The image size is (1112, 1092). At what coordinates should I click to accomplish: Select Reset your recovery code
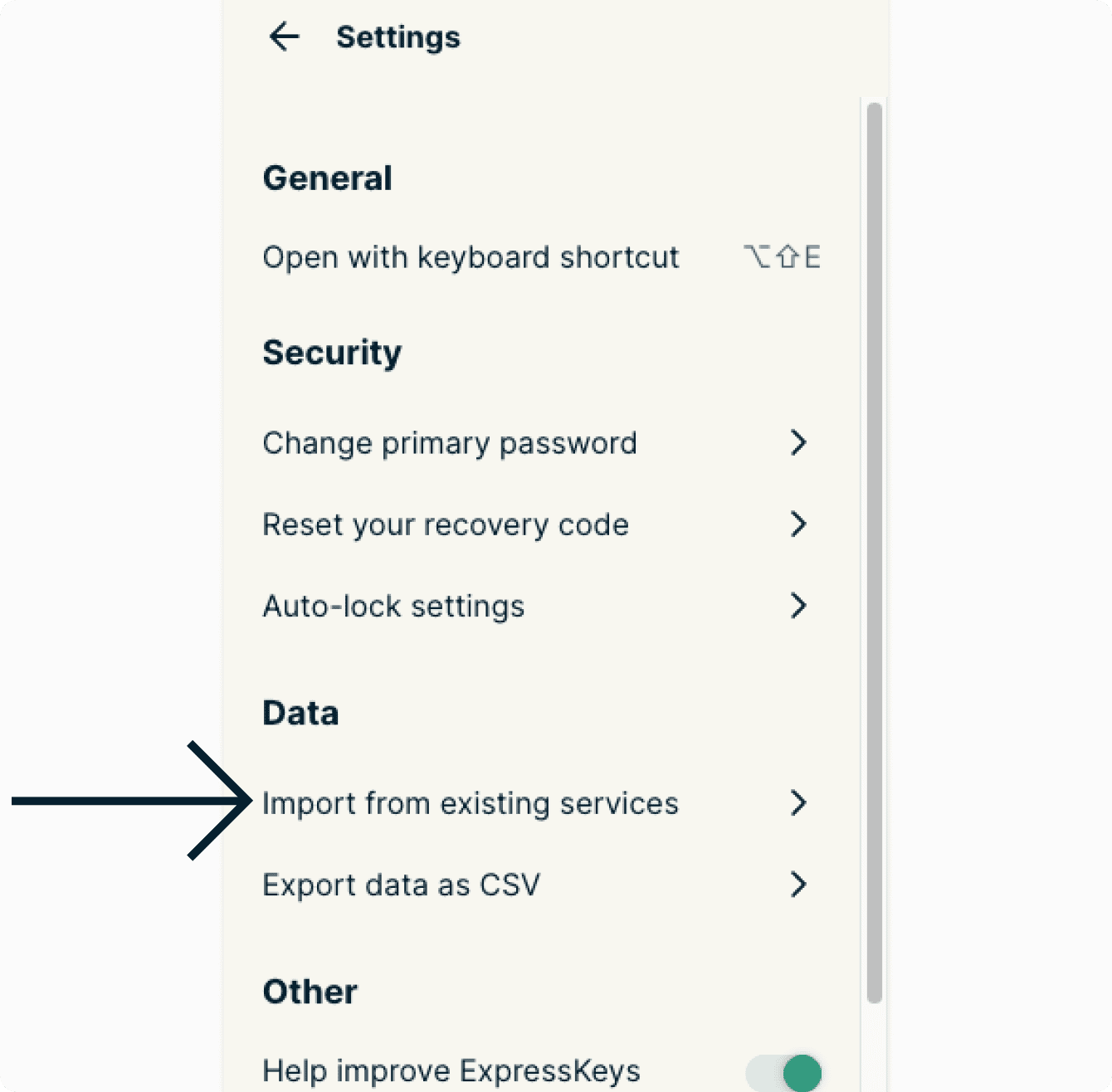pyautogui.click(x=445, y=524)
